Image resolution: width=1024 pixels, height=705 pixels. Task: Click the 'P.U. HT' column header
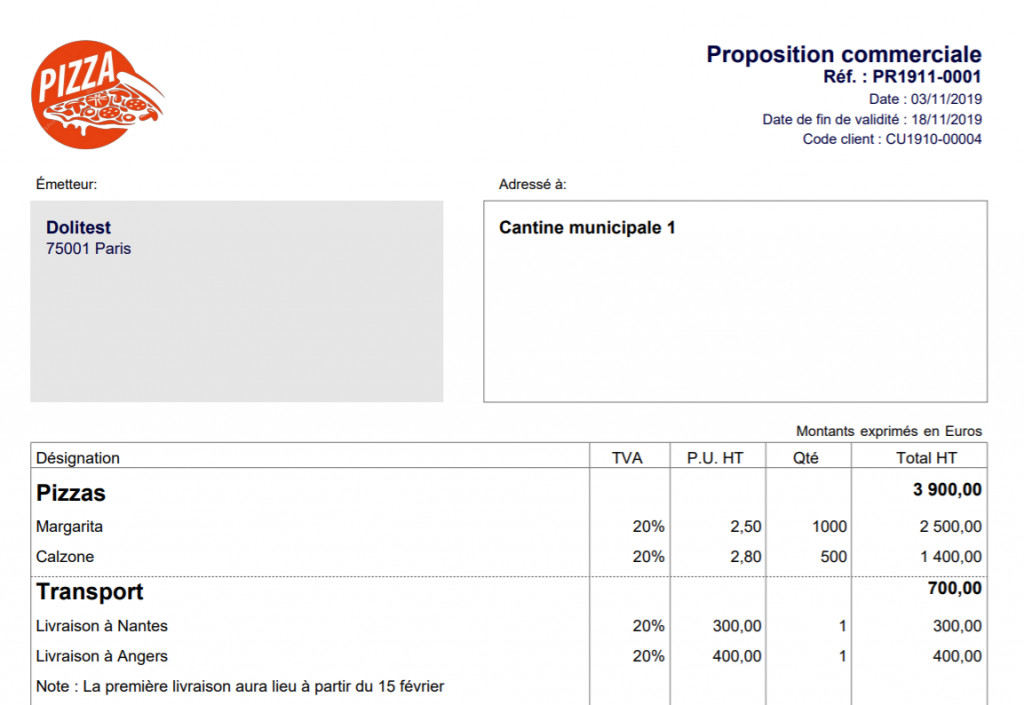(x=714, y=458)
